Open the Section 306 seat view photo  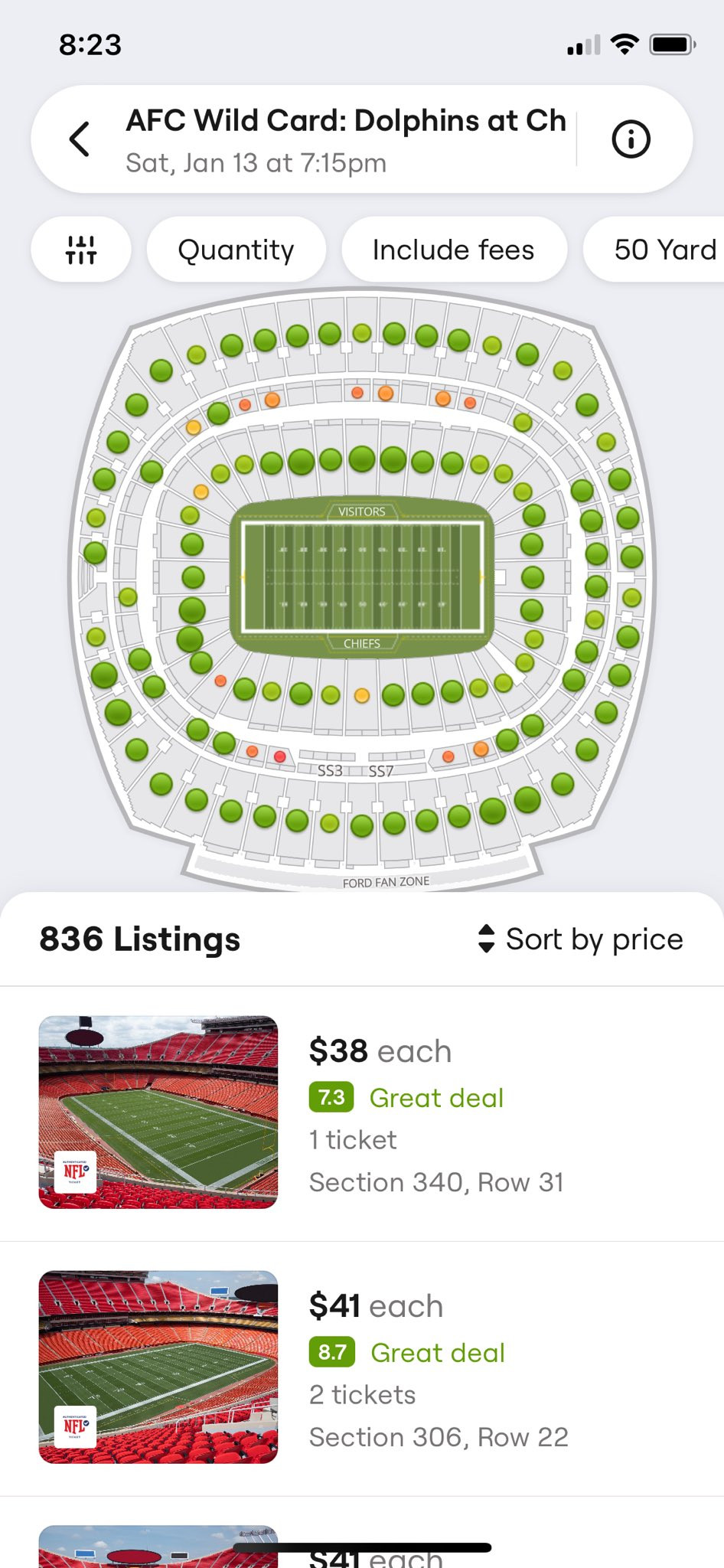[x=158, y=1367]
